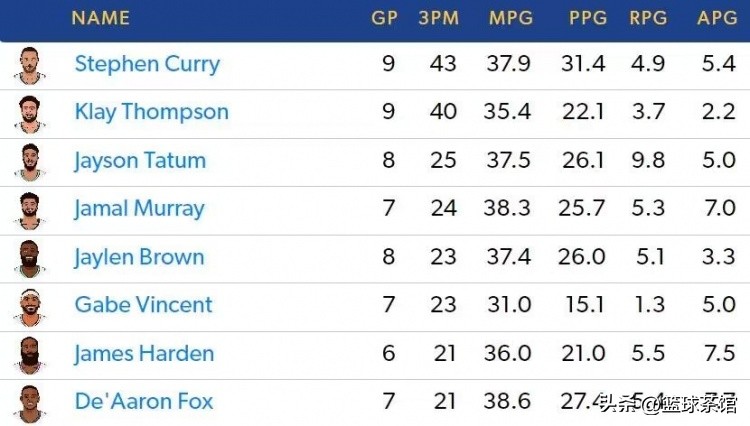Sort table by the 3PM column header
This screenshot has height=426, width=750.
[x=437, y=18]
